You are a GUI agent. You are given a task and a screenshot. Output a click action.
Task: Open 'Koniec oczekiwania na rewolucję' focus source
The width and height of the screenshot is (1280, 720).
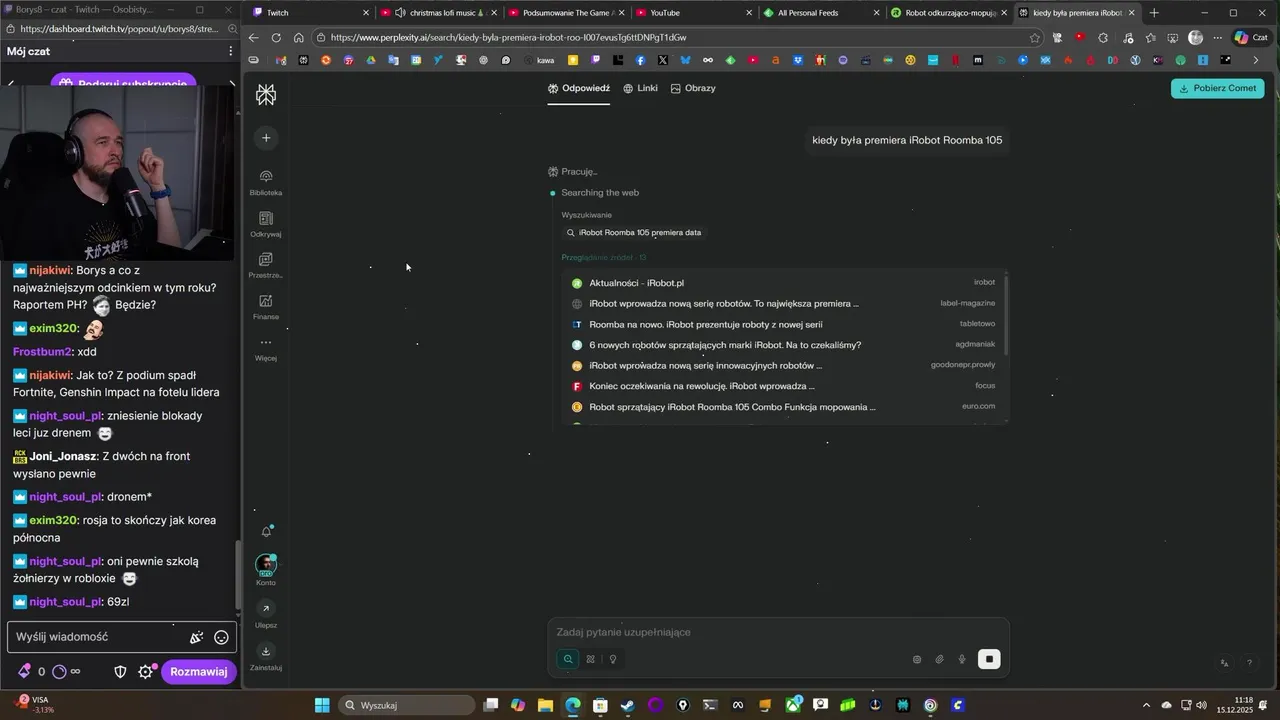pyautogui.click(x=785, y=386)
